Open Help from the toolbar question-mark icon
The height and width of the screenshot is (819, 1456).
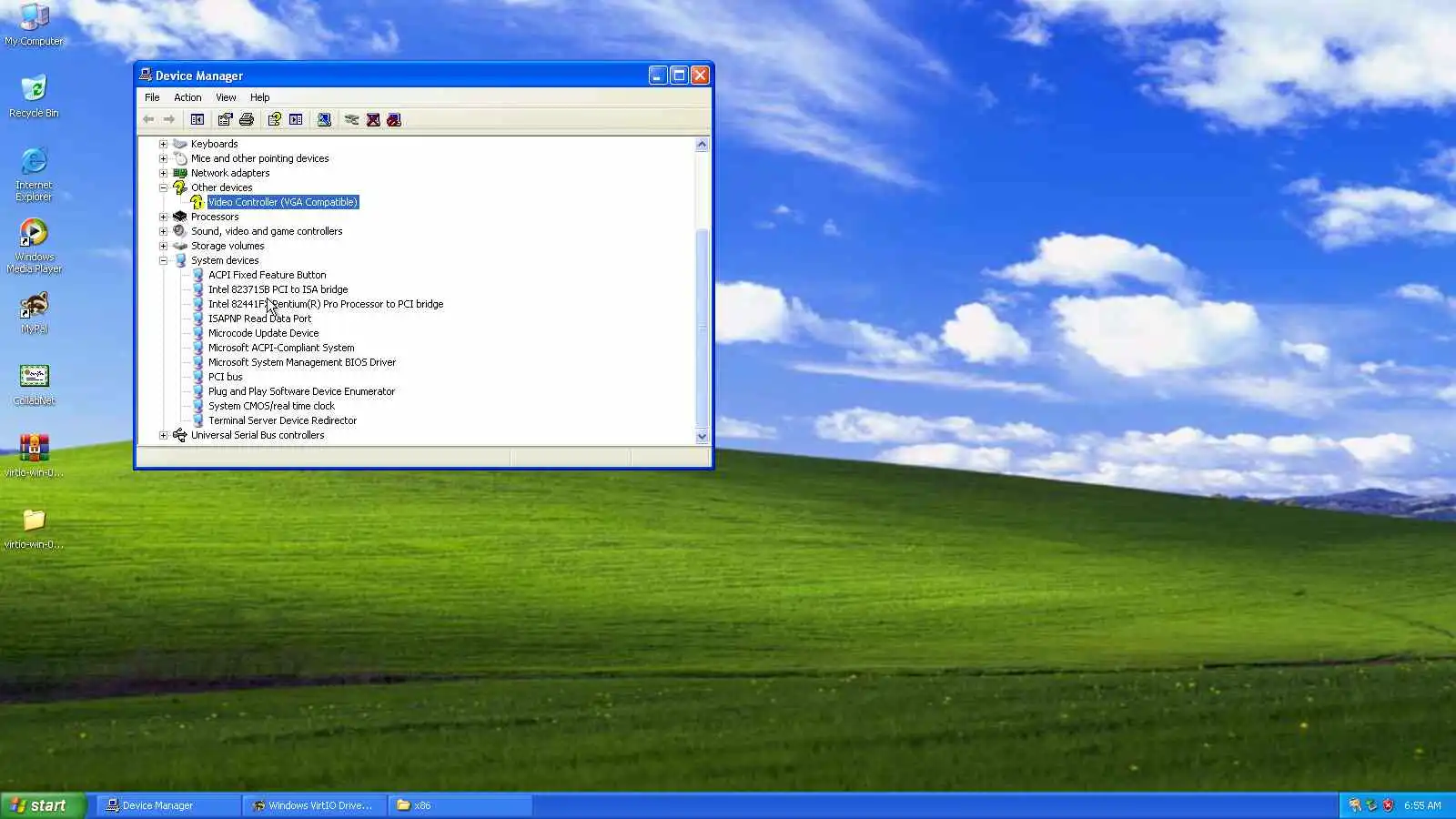[274, 119]
